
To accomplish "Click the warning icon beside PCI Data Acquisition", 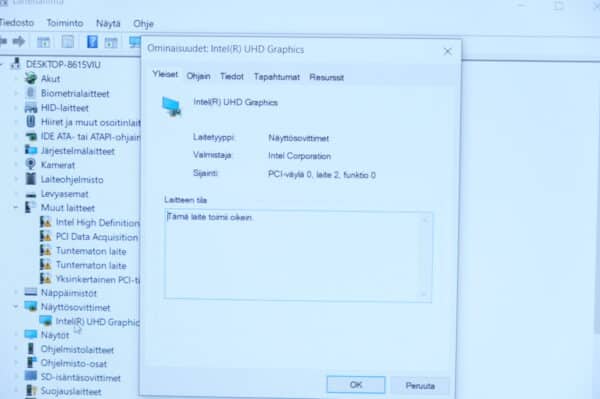I will [46, 236].
